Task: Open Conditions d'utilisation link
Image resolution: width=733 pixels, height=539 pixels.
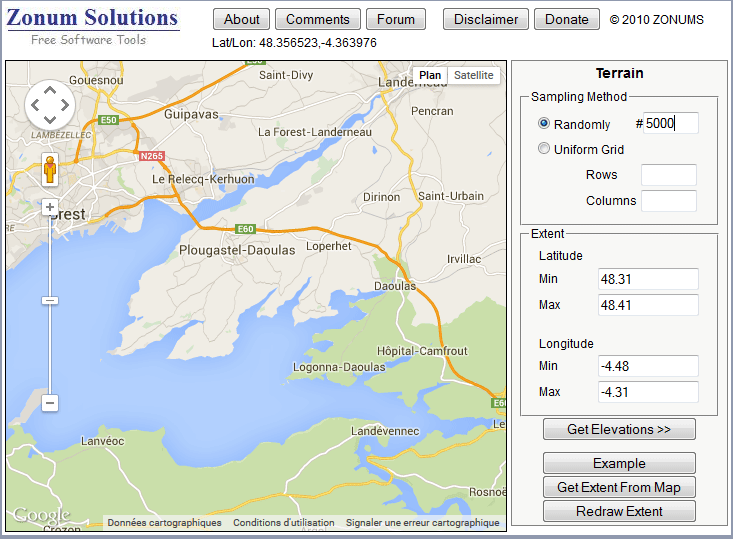Action: coord(284,523)
